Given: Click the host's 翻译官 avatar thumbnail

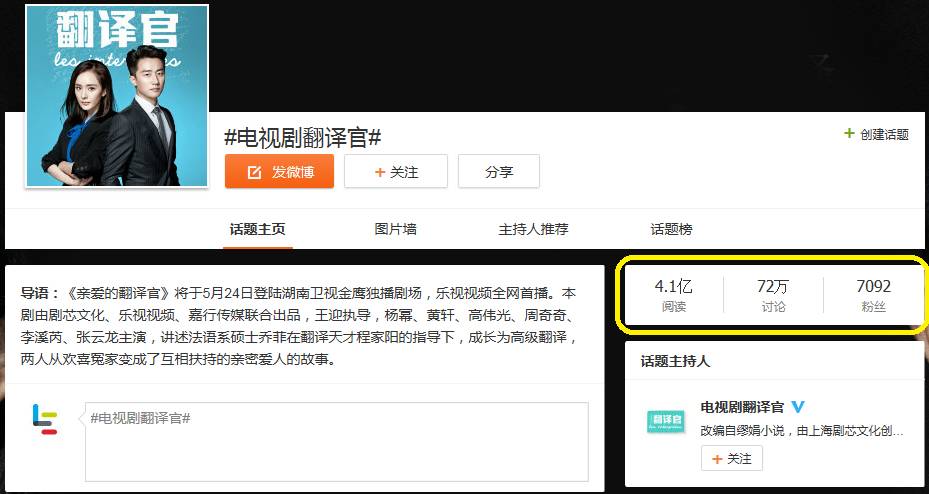Looking at the screenshot, I should click(x=666, y=421).
